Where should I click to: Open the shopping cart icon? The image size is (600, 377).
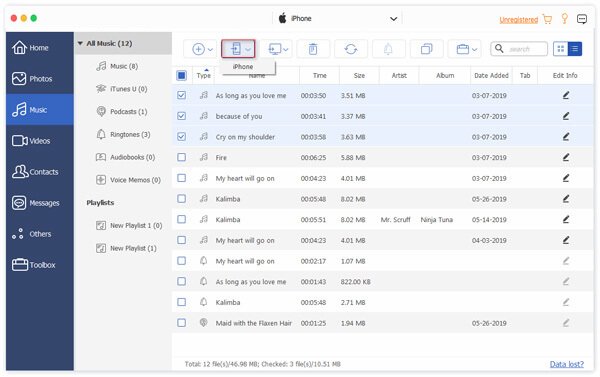[x=548, y=19]
